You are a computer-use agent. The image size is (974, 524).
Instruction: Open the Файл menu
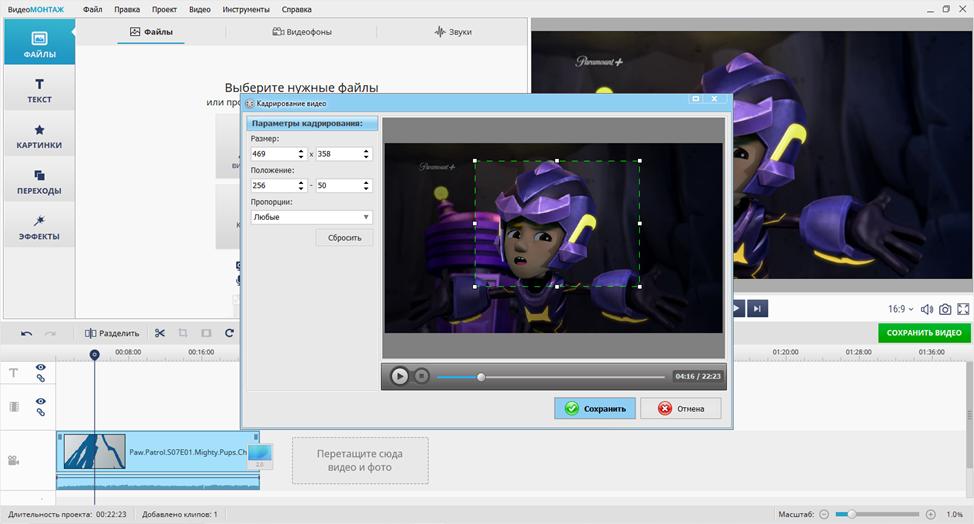point(93,9)
